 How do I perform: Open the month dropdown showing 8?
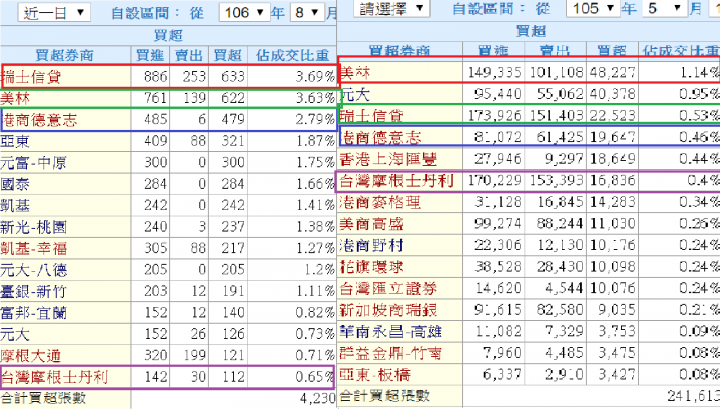click(x=308, y=12)
